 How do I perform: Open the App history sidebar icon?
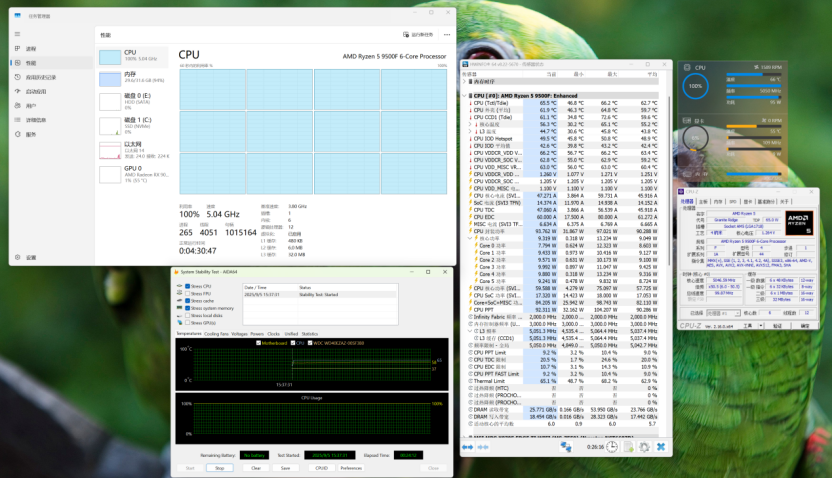point(19,76)
